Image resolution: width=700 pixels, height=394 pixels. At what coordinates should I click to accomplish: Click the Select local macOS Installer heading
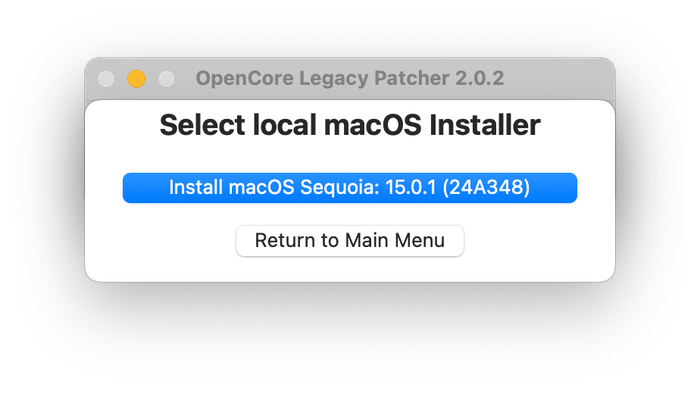(350, 125)
